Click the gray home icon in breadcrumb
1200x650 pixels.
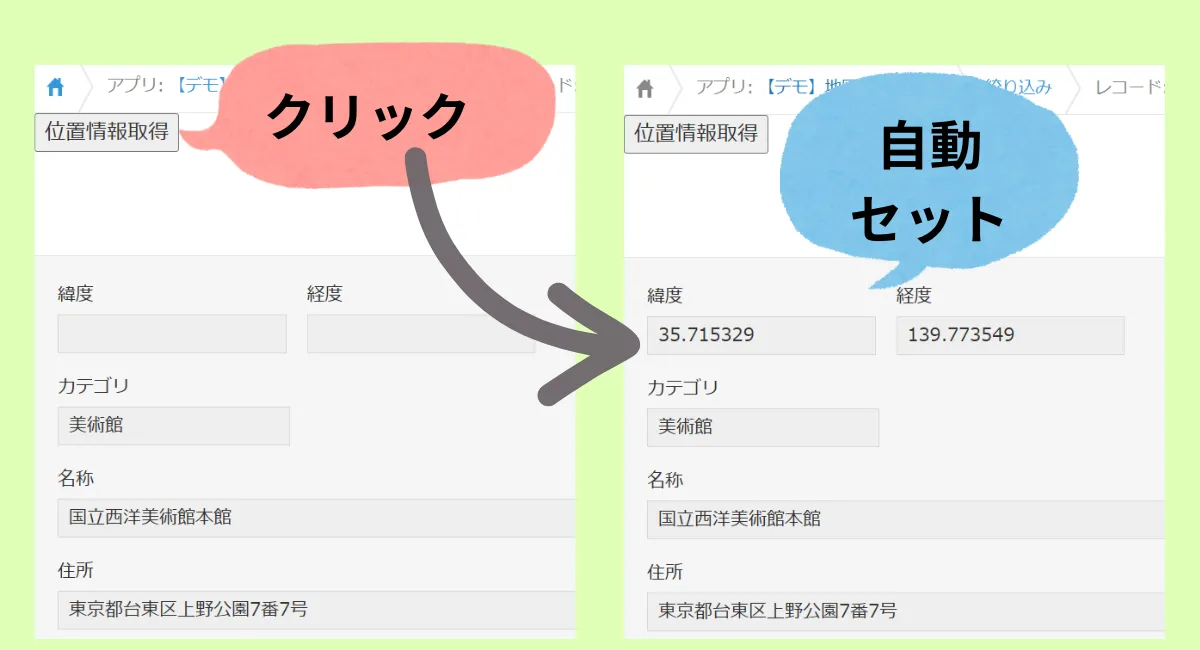point(644,89)
